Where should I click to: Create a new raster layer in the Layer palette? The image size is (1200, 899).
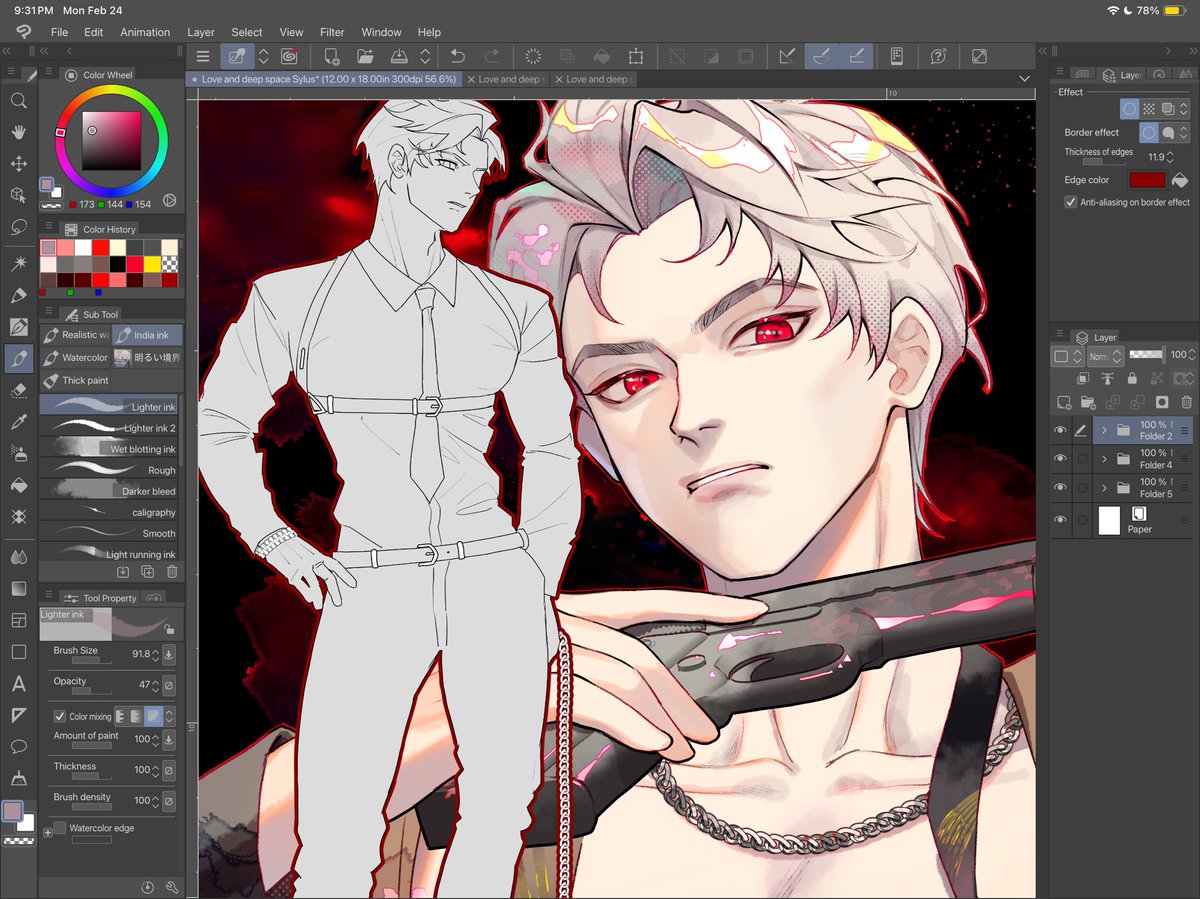(1063, 401)
